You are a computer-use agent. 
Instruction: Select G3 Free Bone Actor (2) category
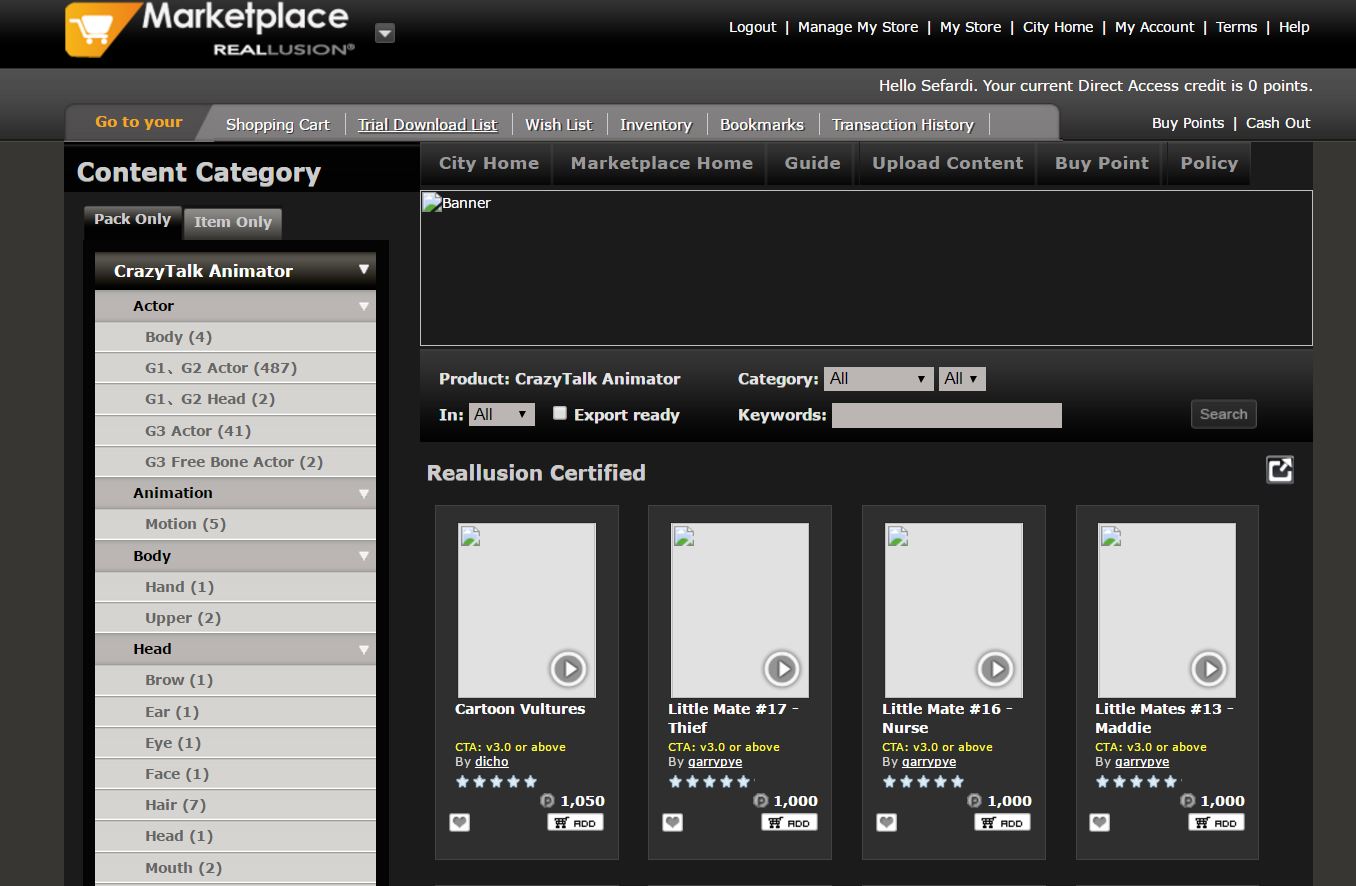[x=235, y=462]
